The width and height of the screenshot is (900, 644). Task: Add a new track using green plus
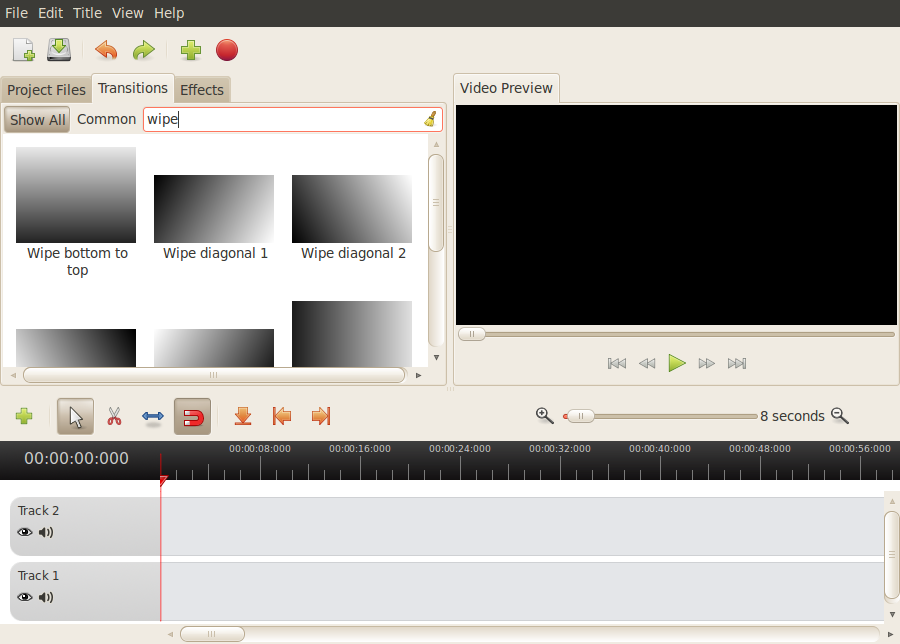click(x=24, y=416)
